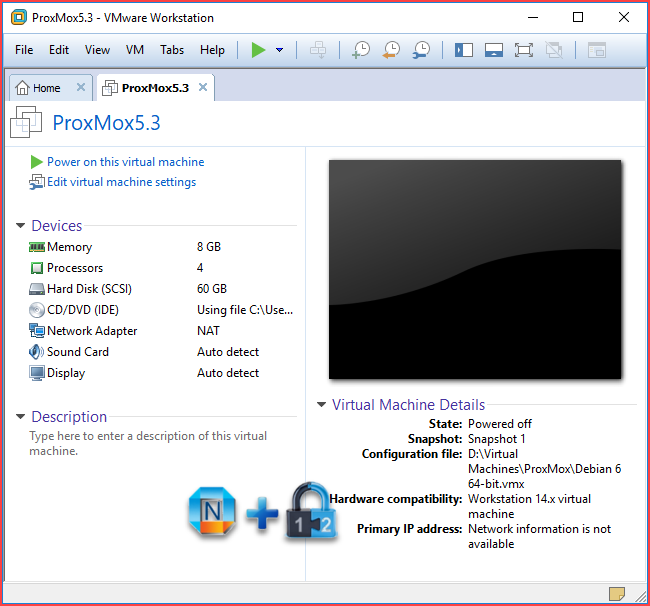Click the VMware Workstation title bar icon
Image resolution: width=650 pixels, height=606 pixels.
coord(19,17)
